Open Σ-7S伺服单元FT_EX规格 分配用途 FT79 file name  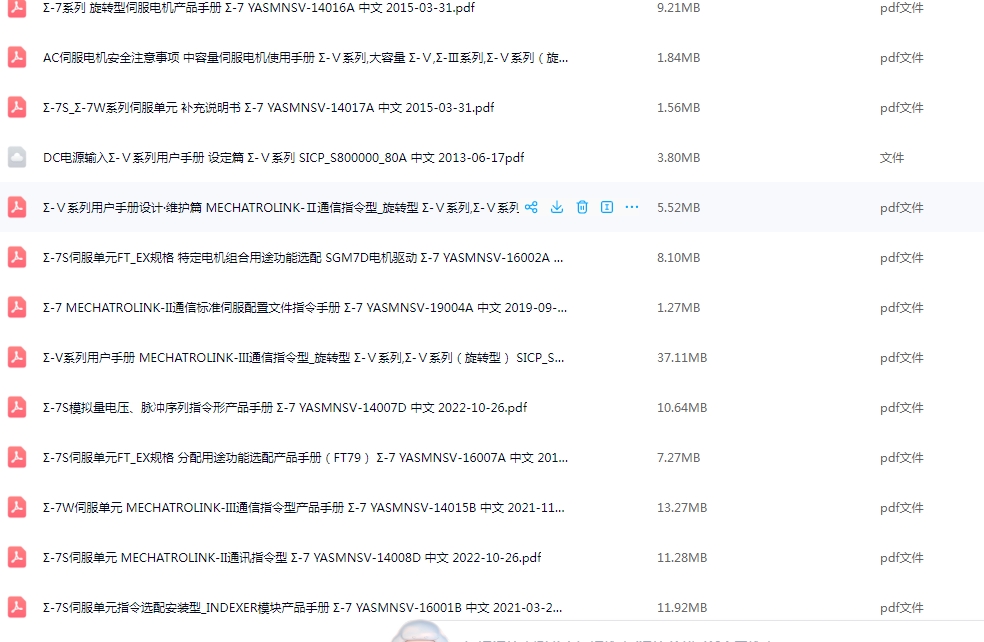click(x=305, y=458)
